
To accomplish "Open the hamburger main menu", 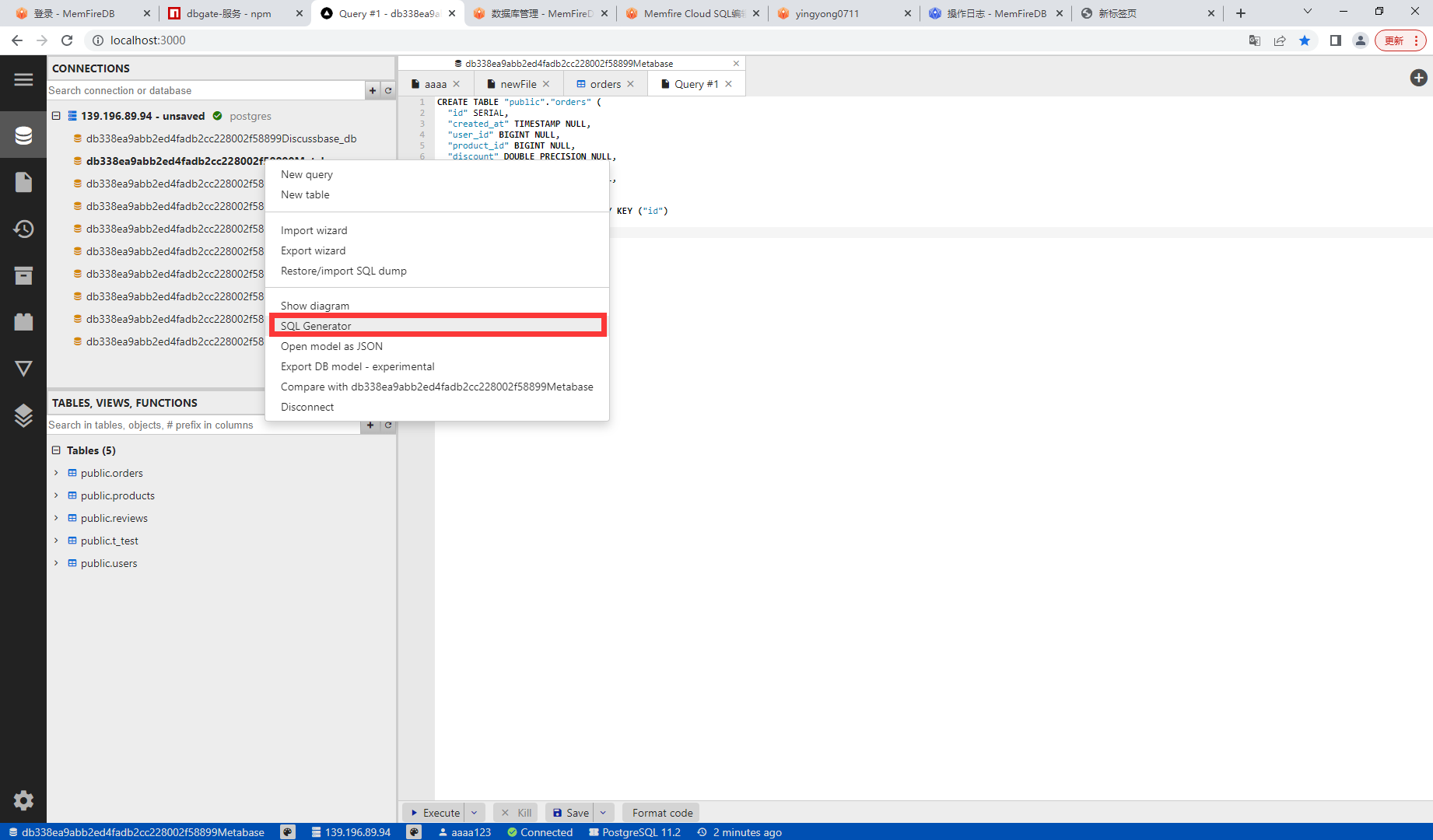I will (x=23, y=79).
